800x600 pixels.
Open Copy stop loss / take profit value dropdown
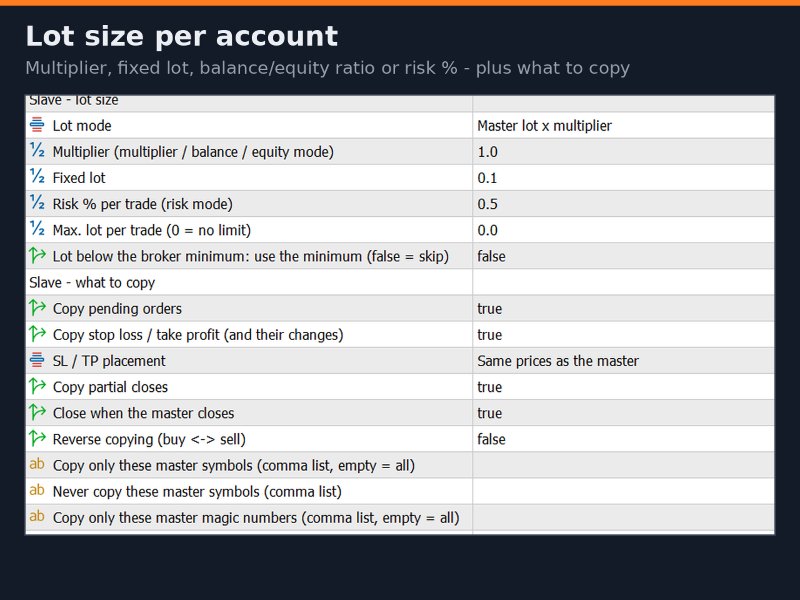623,335
